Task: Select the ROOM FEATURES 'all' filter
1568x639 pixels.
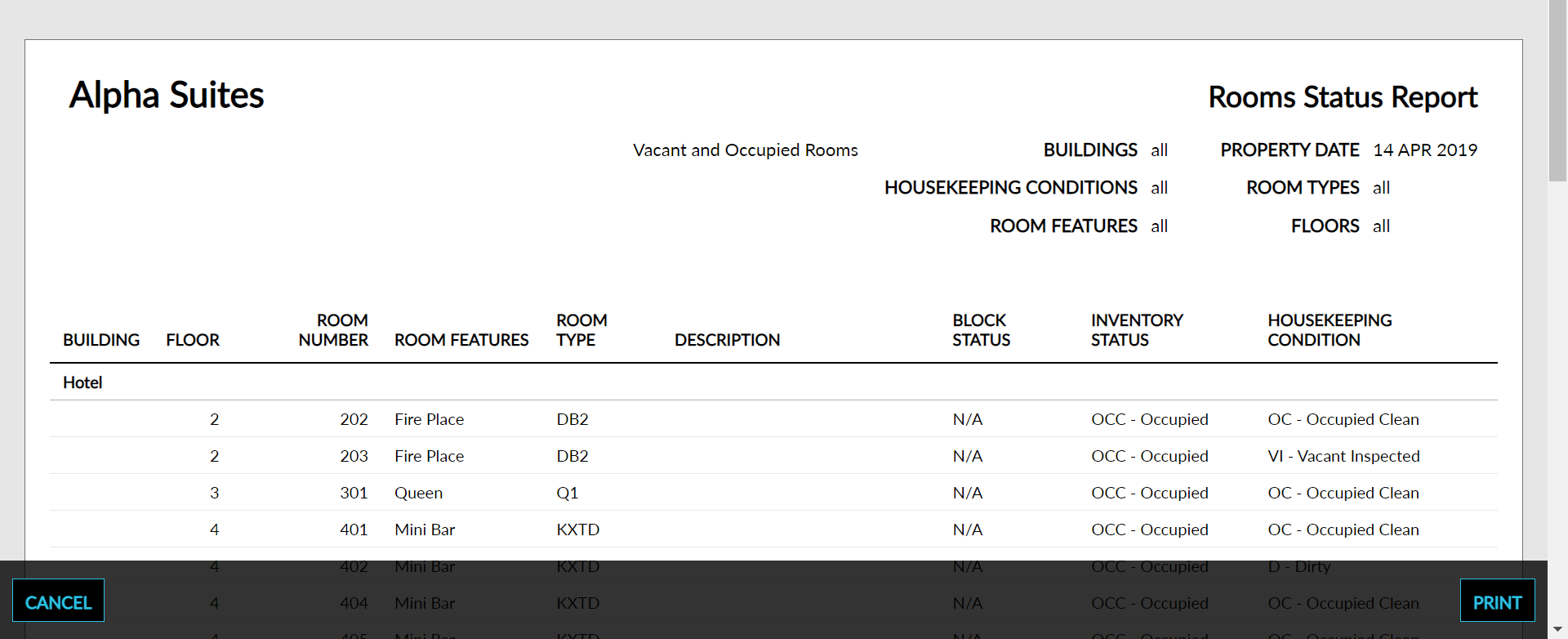Action: click(x=1159, y=226)
